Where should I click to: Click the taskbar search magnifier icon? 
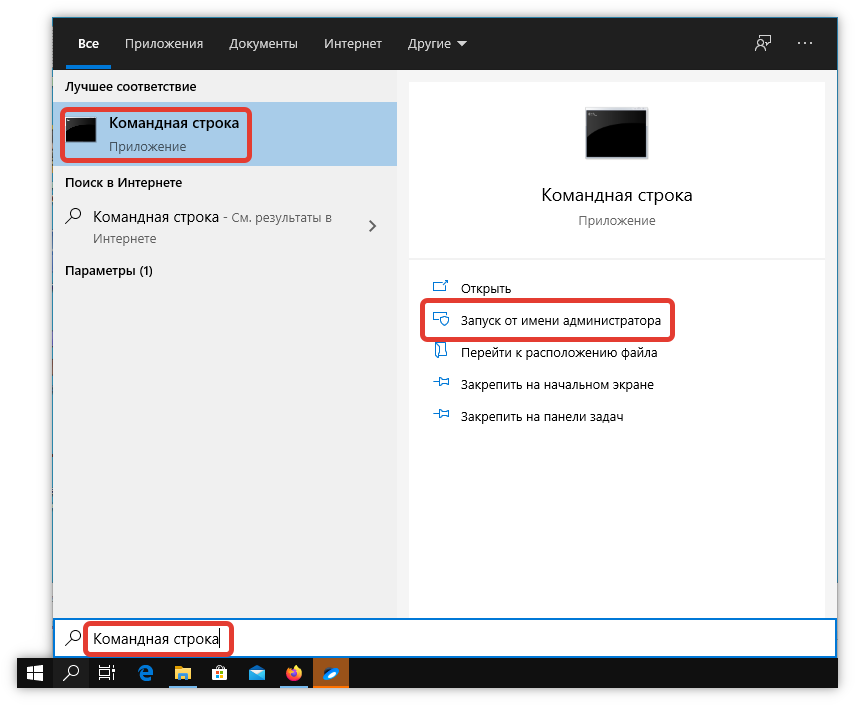click(x=71, y=673)
